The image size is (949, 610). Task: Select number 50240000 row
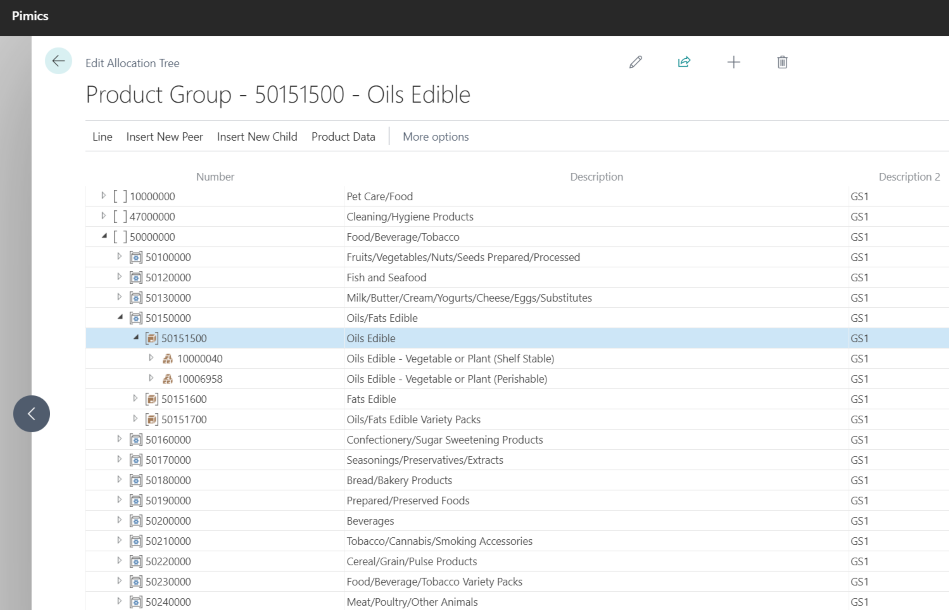[x=168, y=602]
